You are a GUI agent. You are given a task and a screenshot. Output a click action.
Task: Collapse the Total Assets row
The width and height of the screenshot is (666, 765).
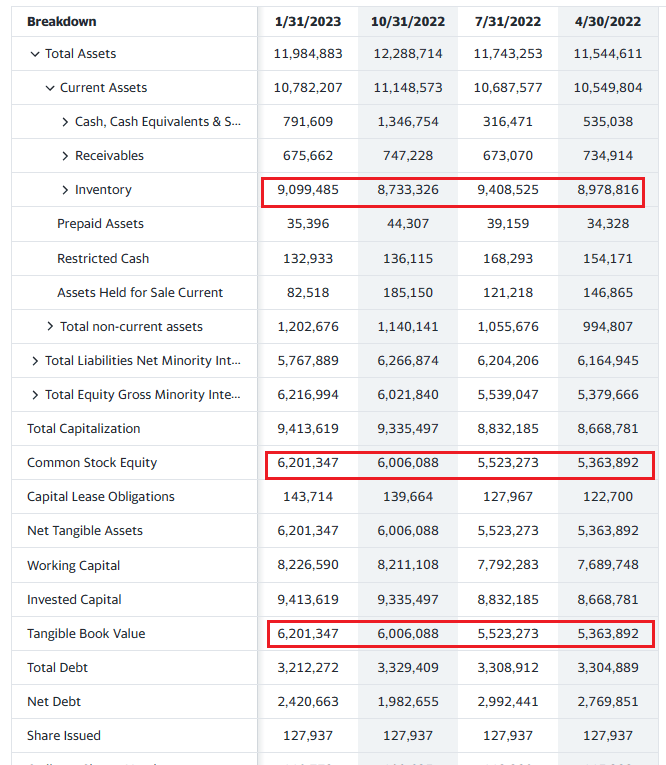tap(36, 54)
